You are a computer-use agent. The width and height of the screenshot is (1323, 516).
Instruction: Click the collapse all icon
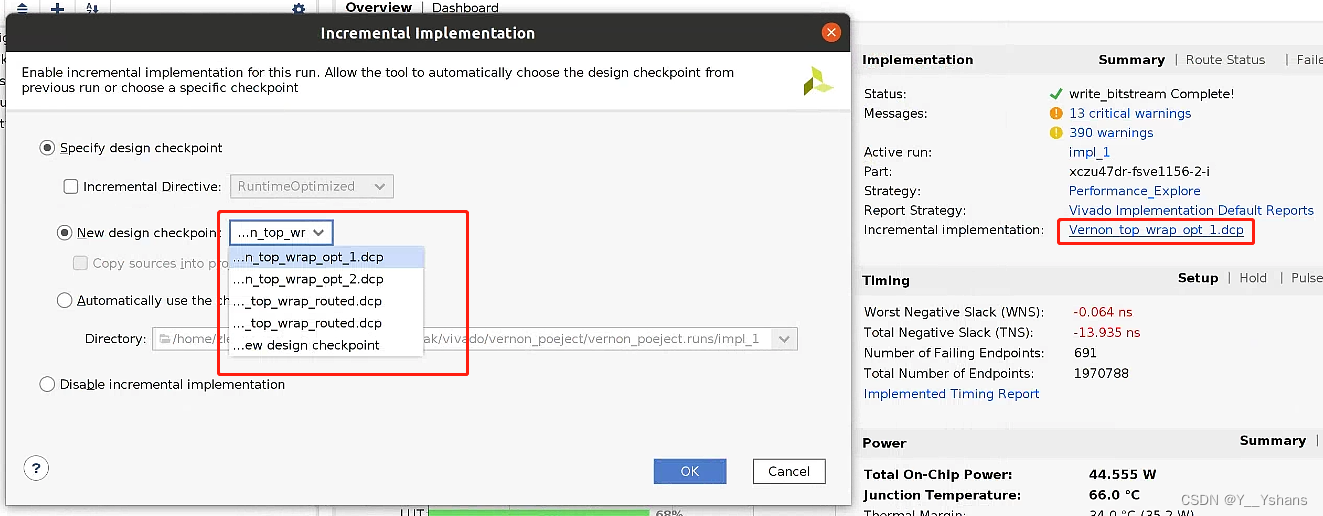pos(22,9)
